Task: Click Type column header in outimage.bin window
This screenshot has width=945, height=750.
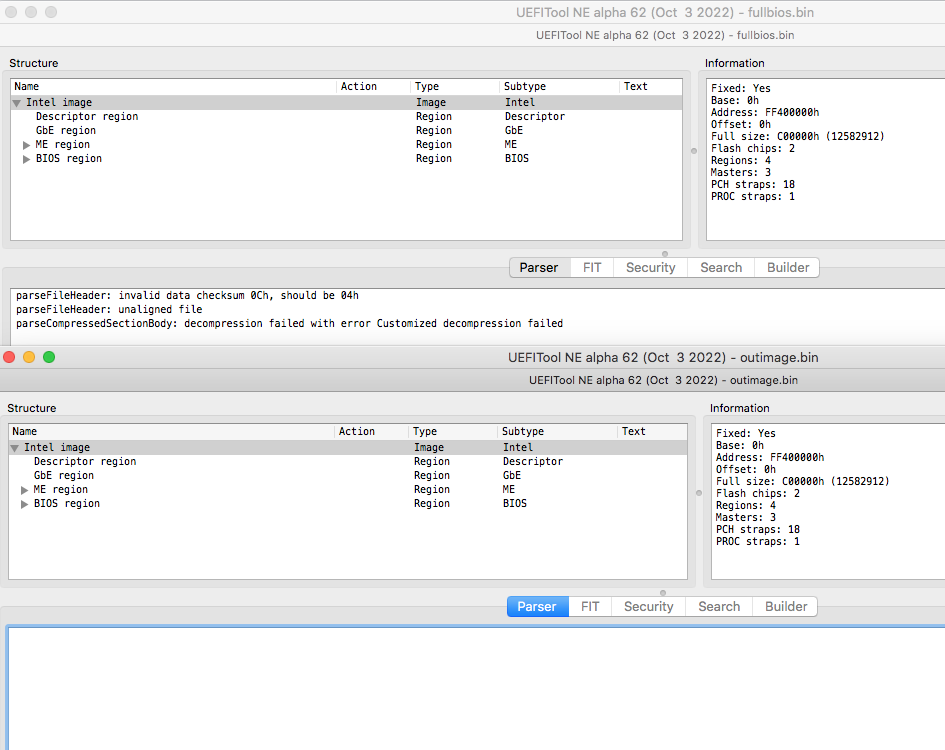Action: tap(453, 431)
